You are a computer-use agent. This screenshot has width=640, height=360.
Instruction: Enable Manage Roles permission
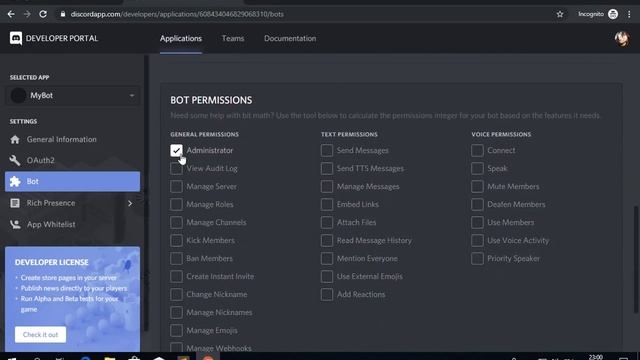click(x=176, y=204)
